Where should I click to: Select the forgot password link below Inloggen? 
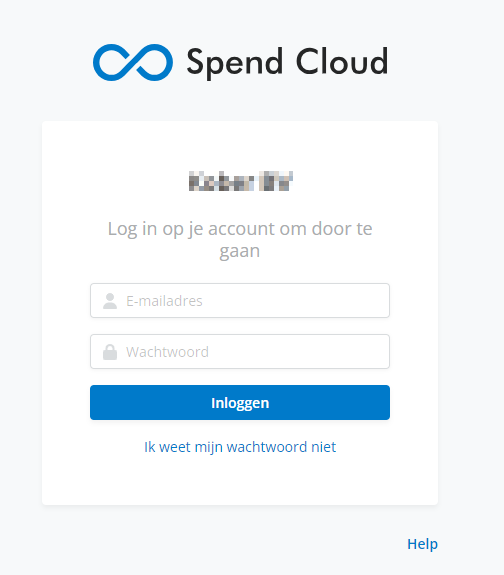coord(240,447)
